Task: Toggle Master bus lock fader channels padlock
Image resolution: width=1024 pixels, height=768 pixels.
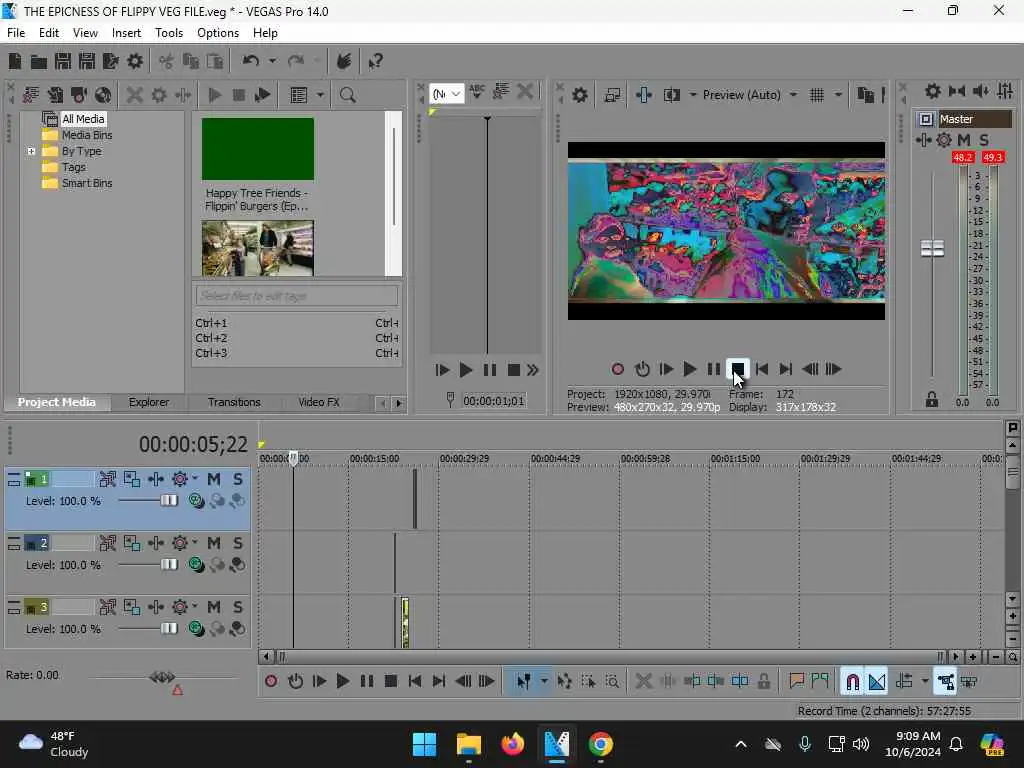Action: (932, 399)
